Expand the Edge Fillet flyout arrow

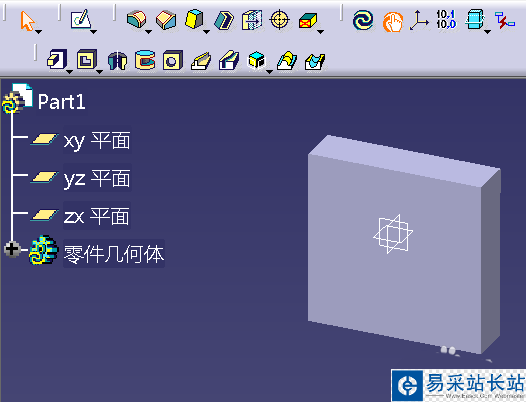click(149, 32)
